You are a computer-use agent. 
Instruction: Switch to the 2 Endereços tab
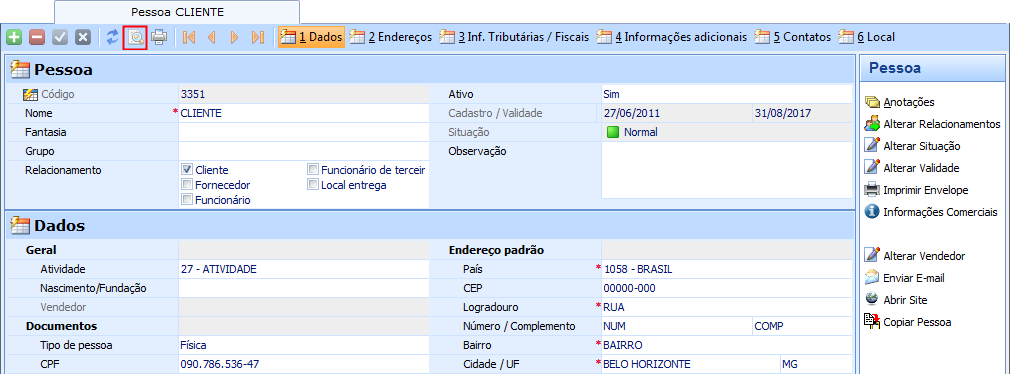[x=391, y=37]
